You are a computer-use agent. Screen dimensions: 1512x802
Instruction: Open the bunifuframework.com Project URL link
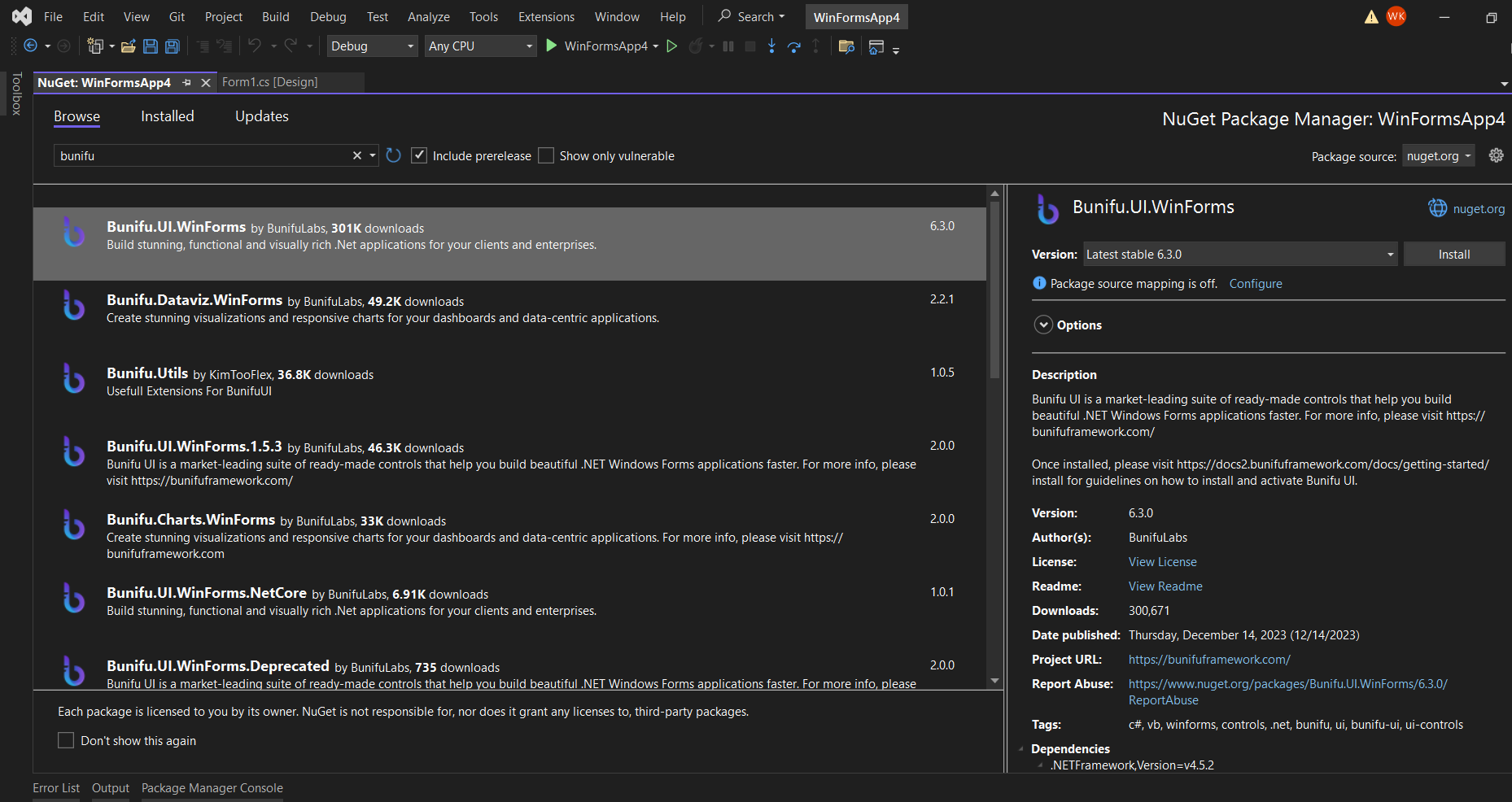(x=1209, y=660)
